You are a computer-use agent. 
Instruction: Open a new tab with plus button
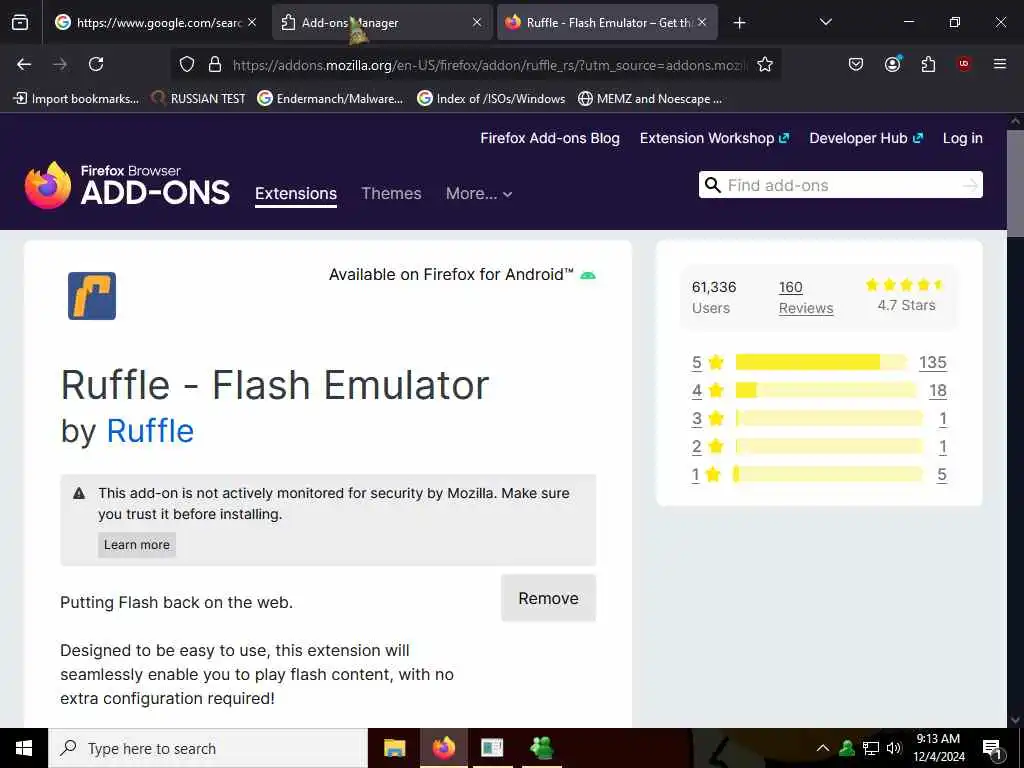(739, 23)
